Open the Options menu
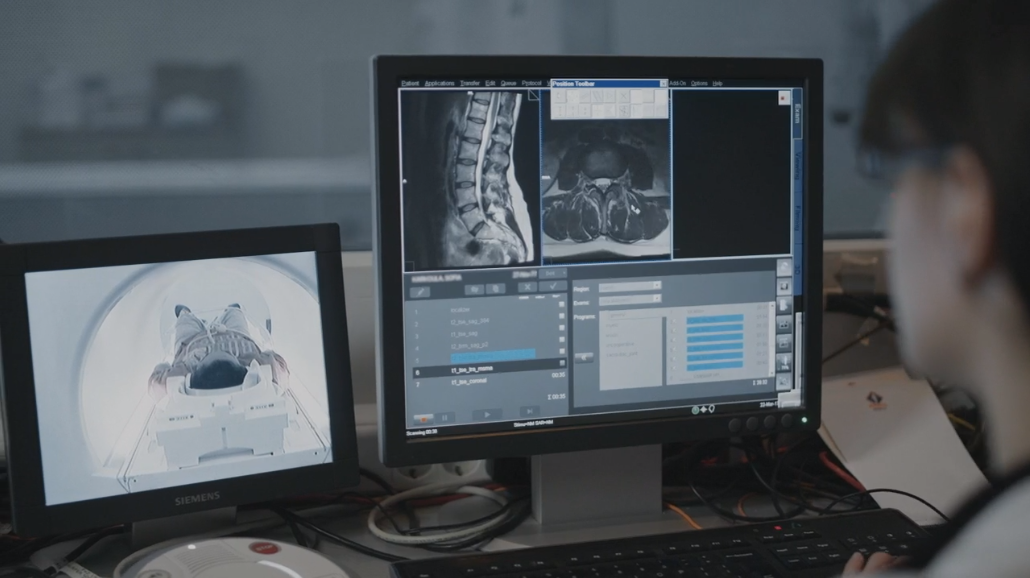The image size is (1030, 578). (699, 83)
